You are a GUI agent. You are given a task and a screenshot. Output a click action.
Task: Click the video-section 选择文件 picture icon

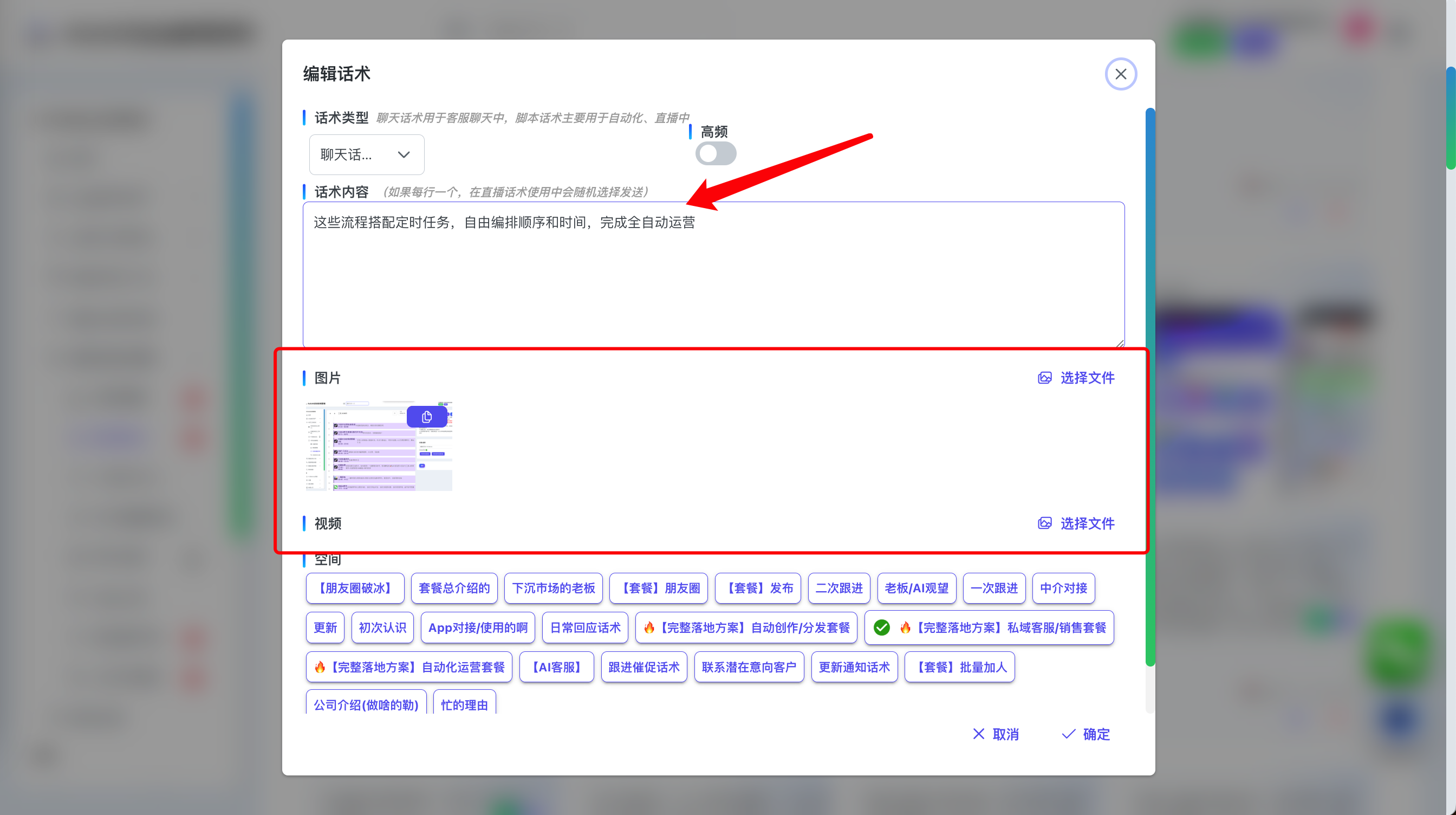coord(1044,523)
